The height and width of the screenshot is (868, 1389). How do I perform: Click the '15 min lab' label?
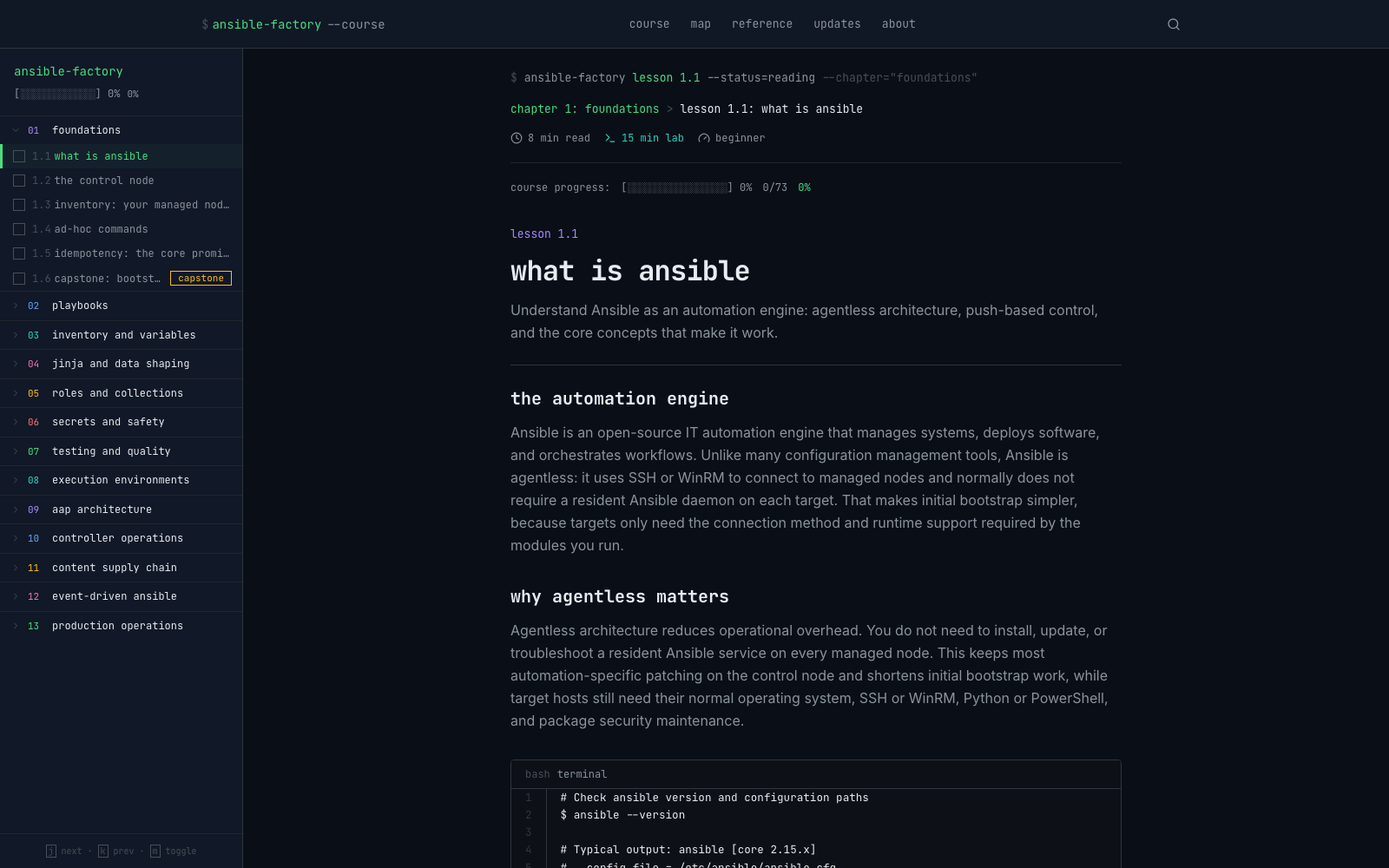653,138
